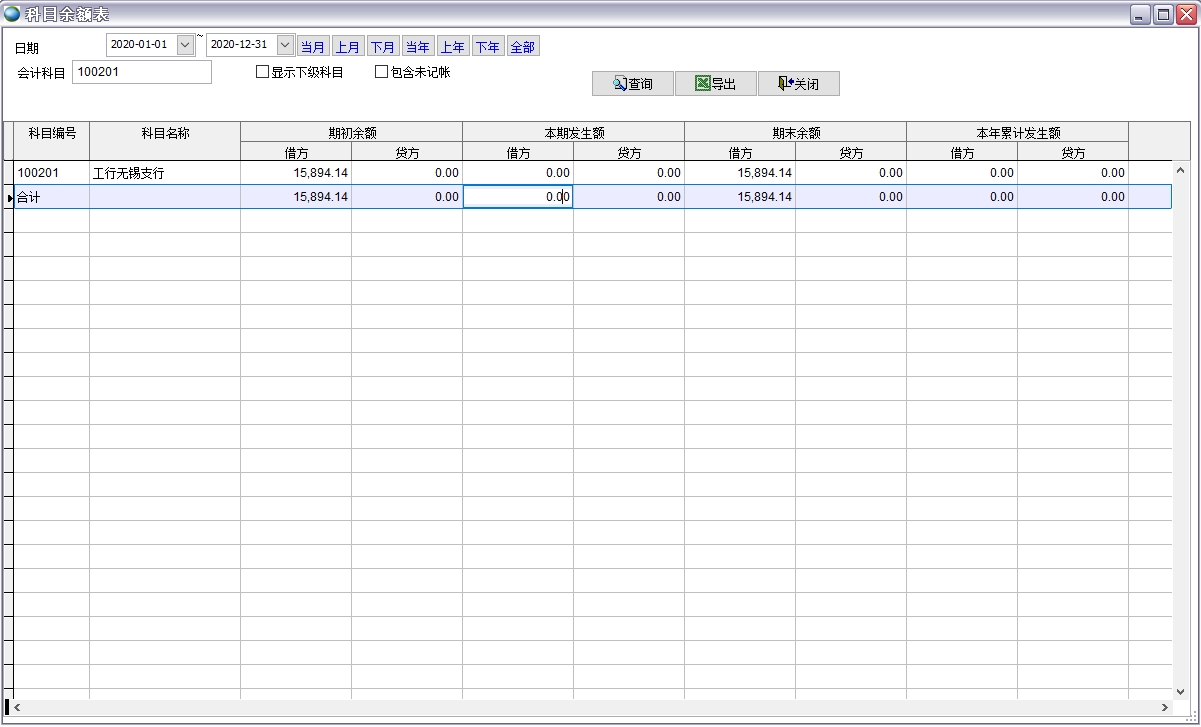Choose the 上月 date range shortcut

click(347, 47)
